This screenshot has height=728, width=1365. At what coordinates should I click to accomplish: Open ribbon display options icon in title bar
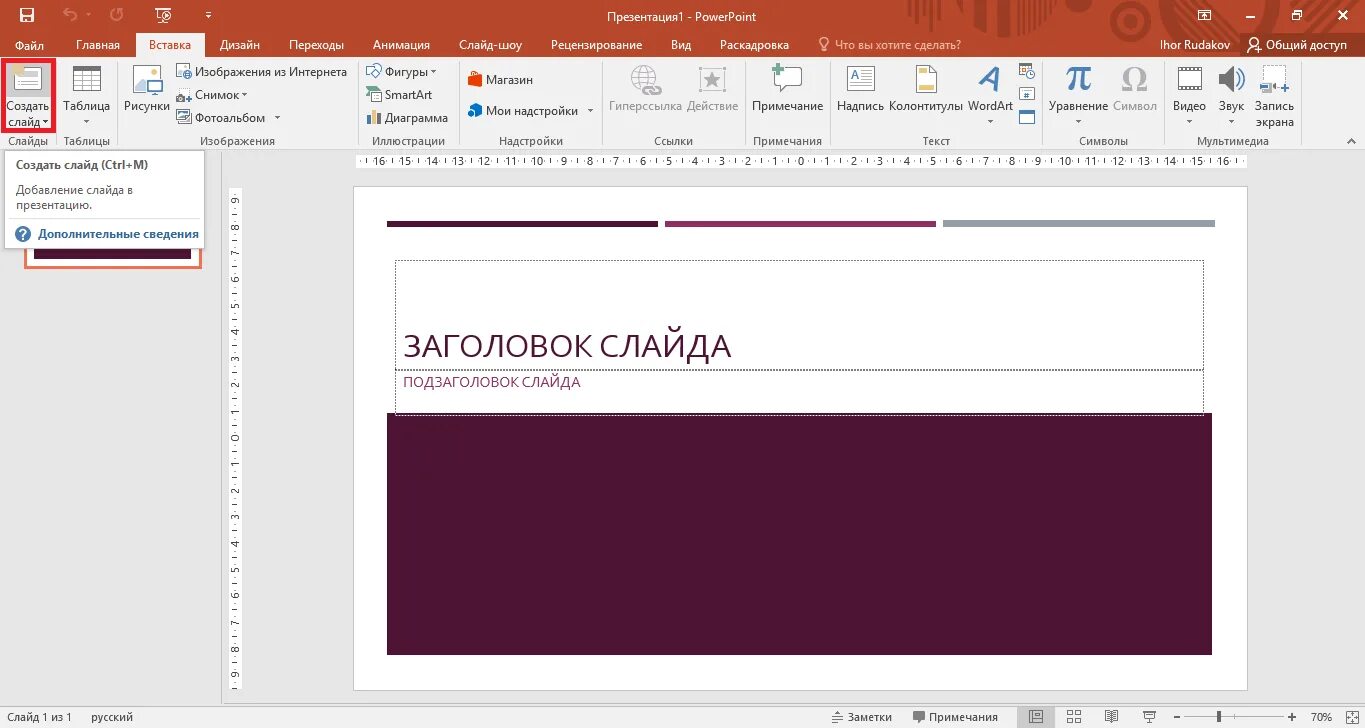coord(1204,16)
